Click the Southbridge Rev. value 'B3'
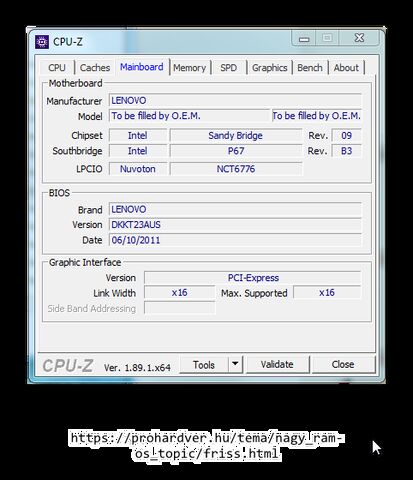 pyautogui.click(x=346, y=151)
